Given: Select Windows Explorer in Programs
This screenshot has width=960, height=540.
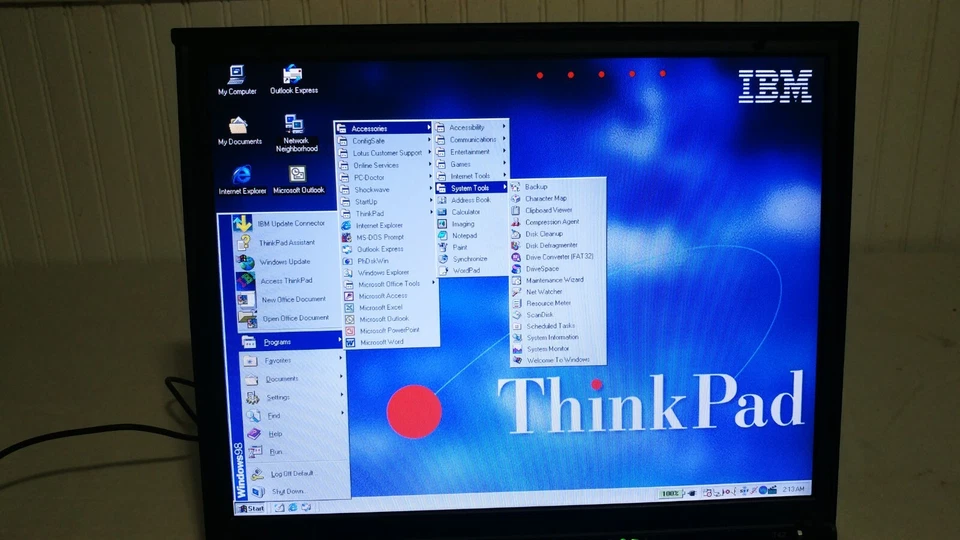Looking at the screenshot, I should [x=390, y=272].
